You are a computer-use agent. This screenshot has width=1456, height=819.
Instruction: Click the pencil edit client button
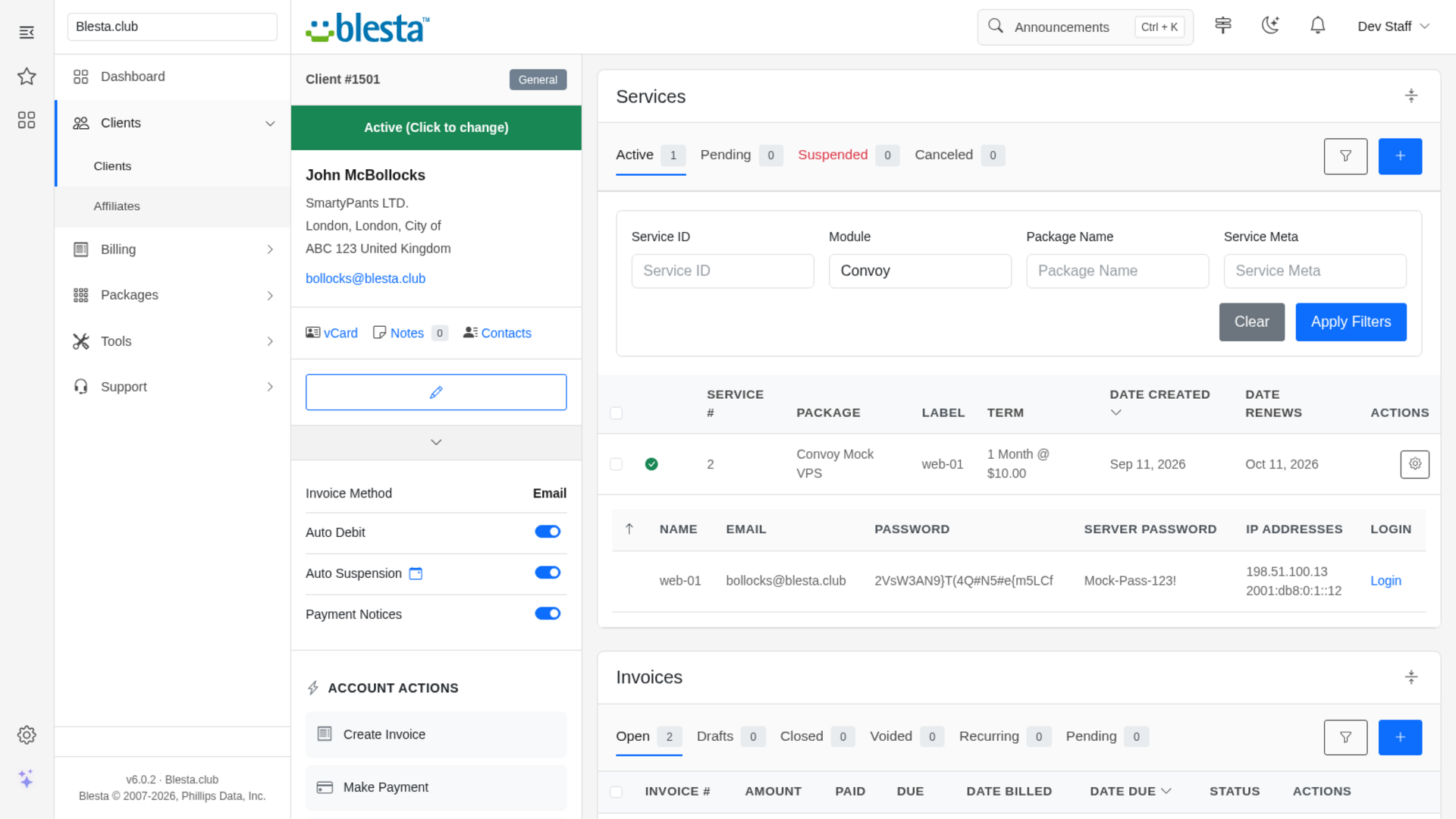tap(436, 392)
